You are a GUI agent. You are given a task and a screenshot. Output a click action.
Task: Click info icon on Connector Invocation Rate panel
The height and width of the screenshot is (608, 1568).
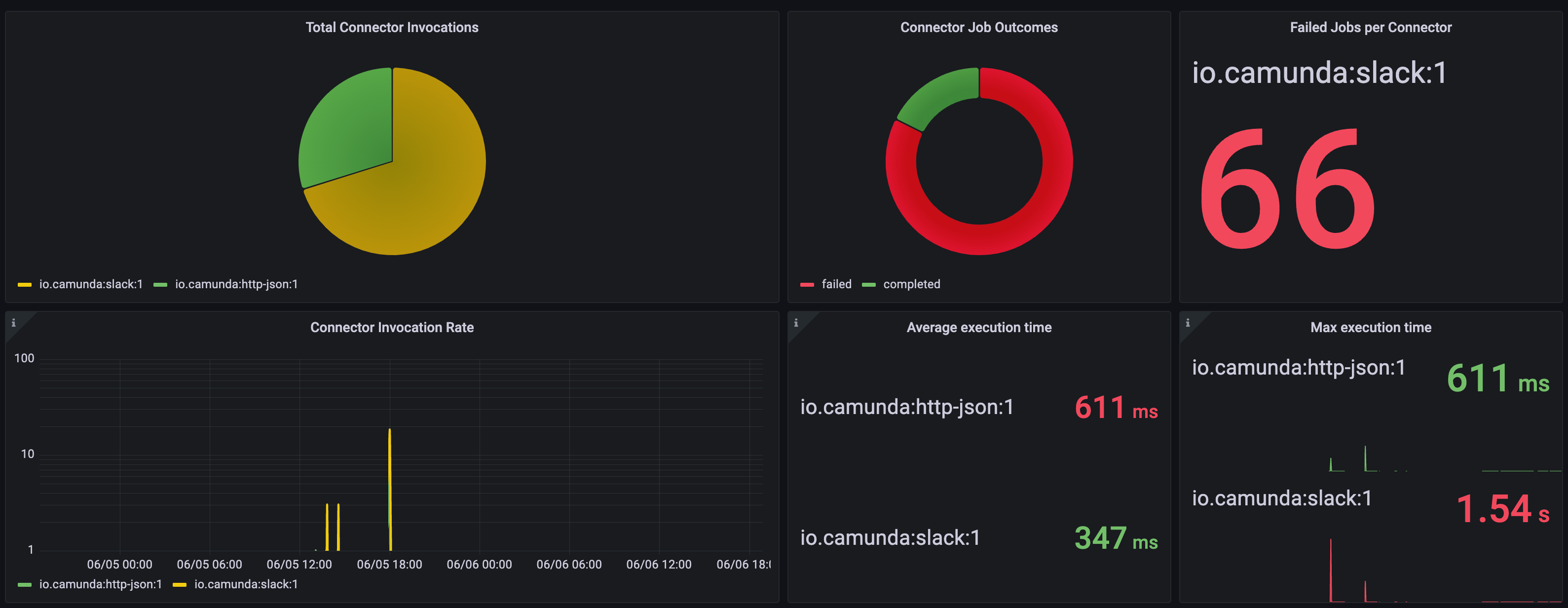click(x=13, y=323)
